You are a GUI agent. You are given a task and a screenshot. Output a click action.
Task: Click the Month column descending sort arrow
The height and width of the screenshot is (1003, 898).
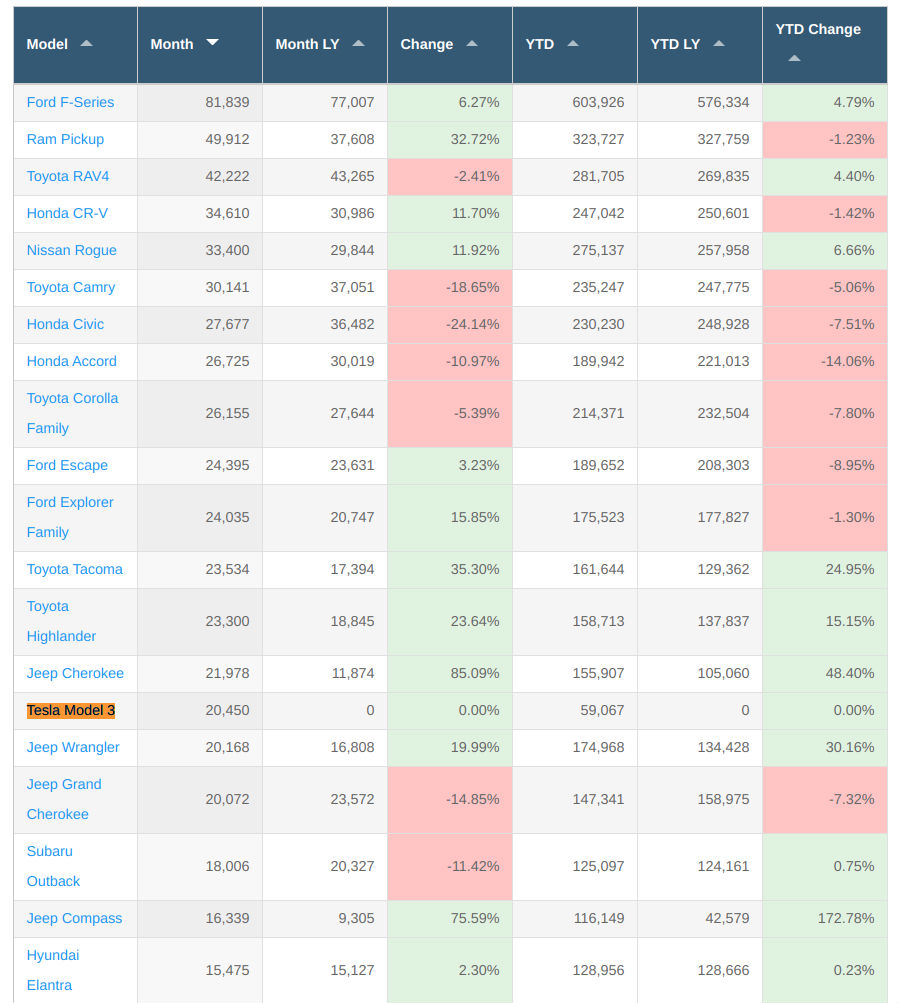(x=212, y=42)
